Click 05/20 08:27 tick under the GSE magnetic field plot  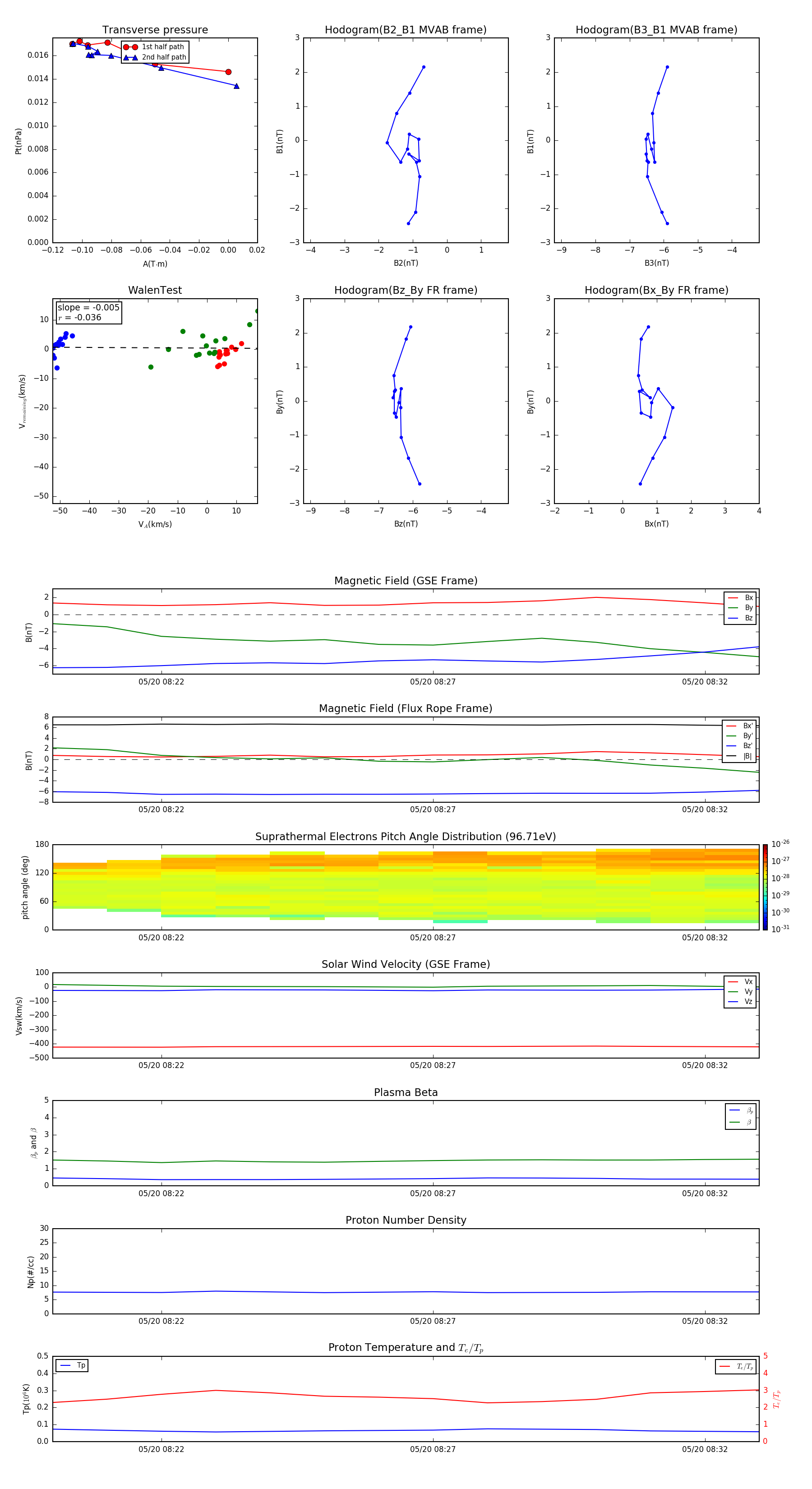pos(433,682)
